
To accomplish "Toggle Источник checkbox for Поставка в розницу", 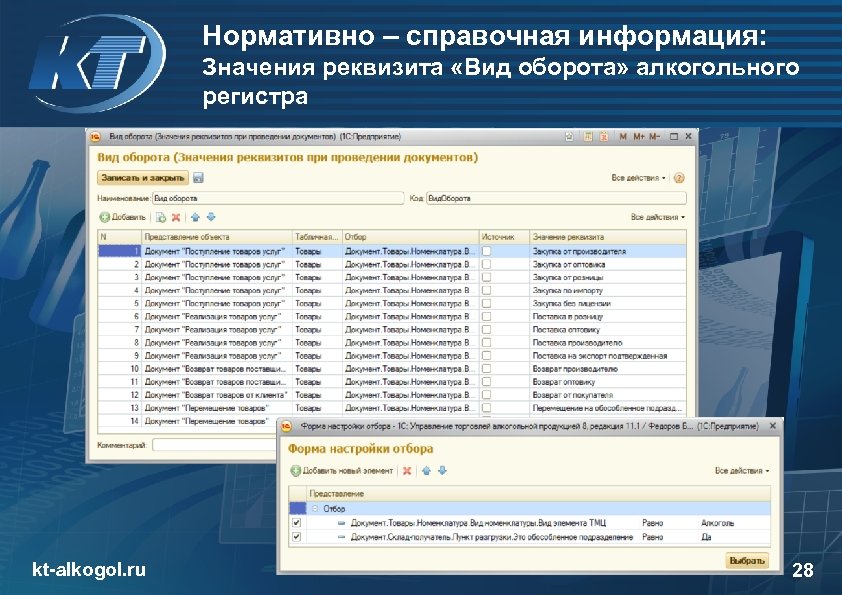I will pos(486,316).
